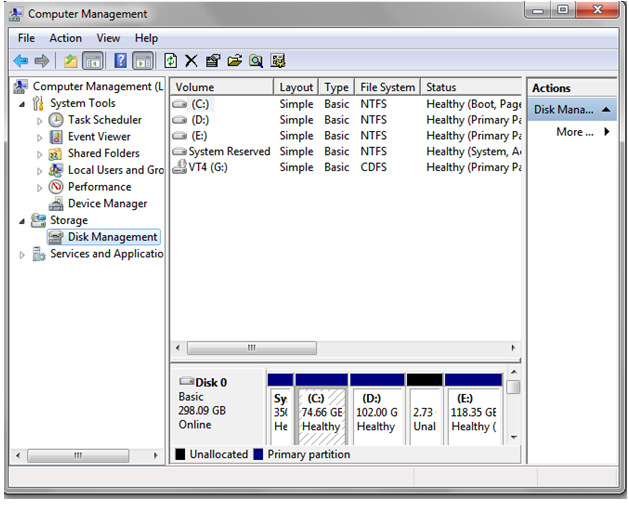Click the tree pane horizontal scrollbar thumb
629x505 pixels.
tap(78, 456)
